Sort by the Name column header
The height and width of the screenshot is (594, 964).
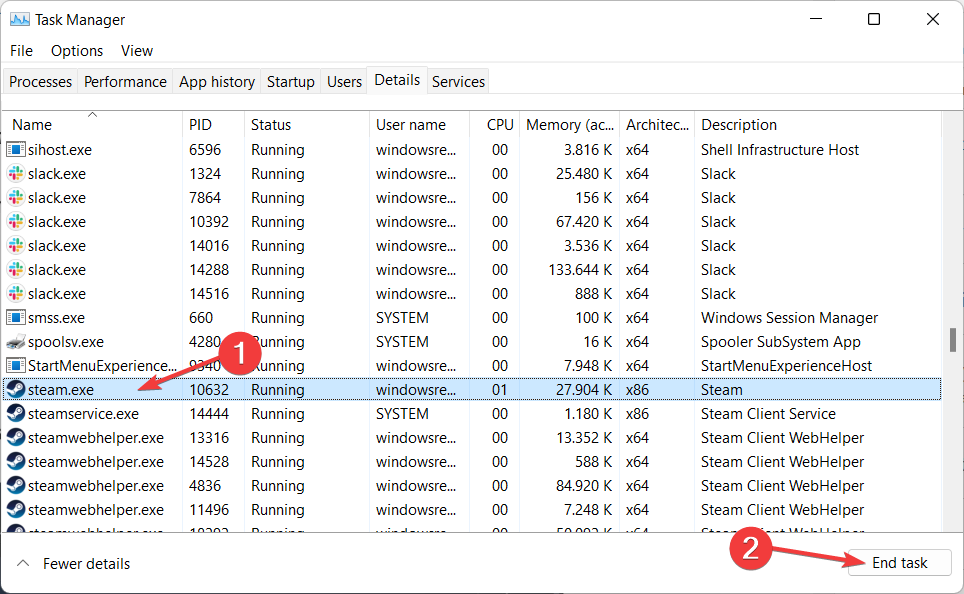tap(92, 125)
